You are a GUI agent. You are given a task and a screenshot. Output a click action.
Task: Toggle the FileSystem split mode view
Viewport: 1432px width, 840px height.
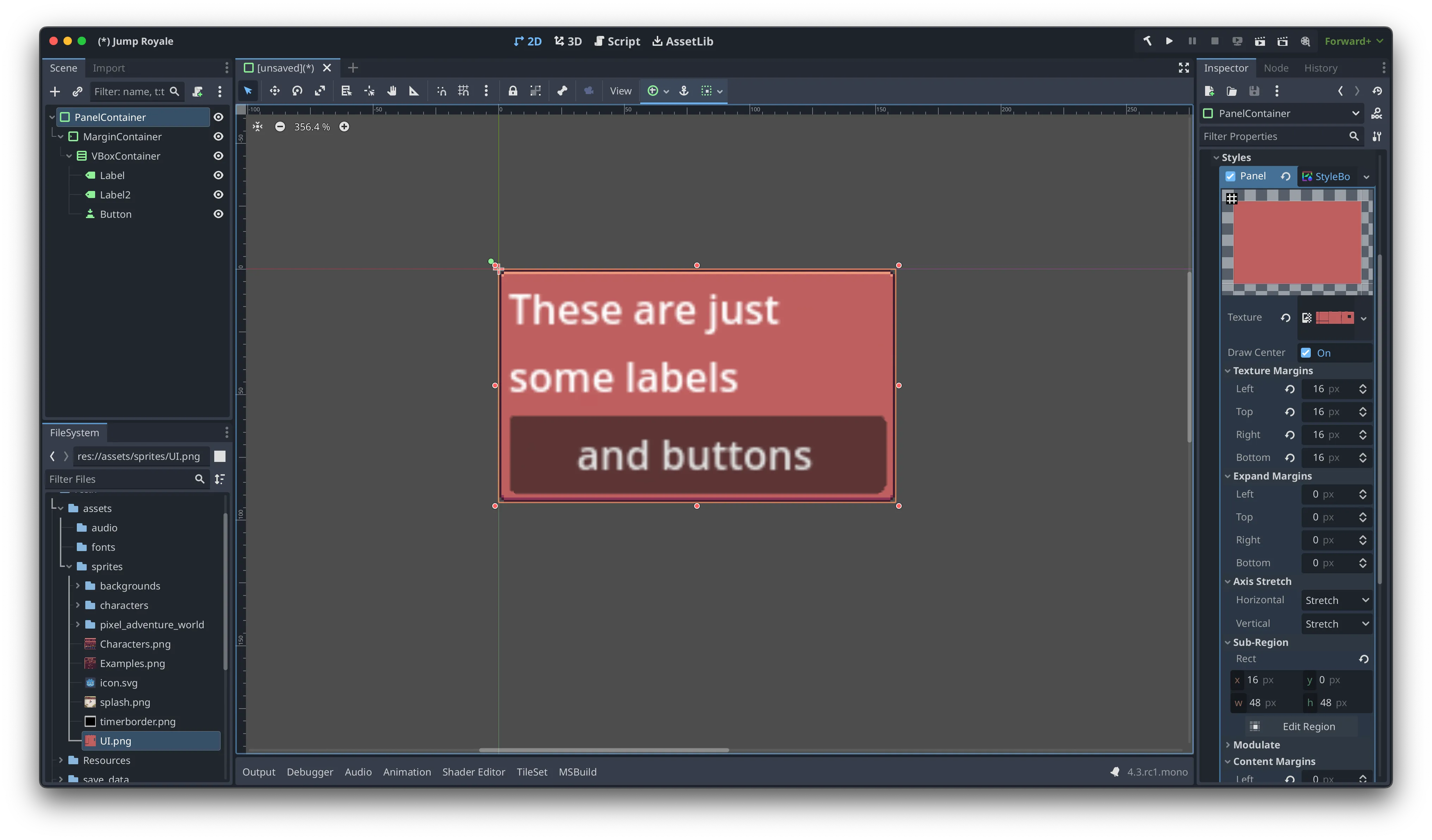coord(220,456)
